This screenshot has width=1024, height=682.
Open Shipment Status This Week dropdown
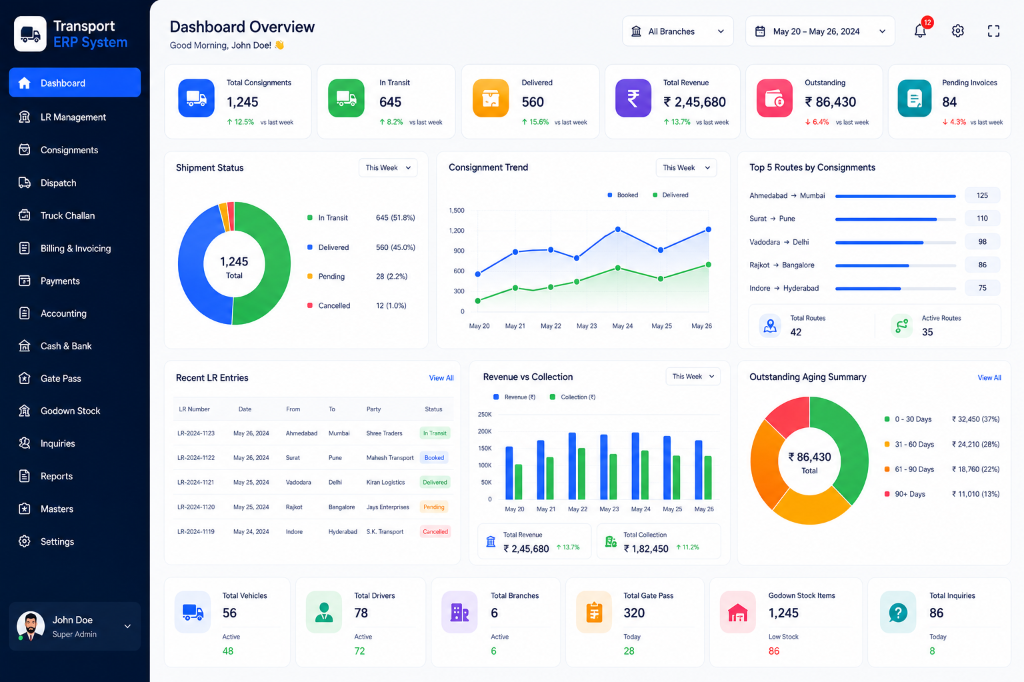pyautogui.click(x=388, y=168)
